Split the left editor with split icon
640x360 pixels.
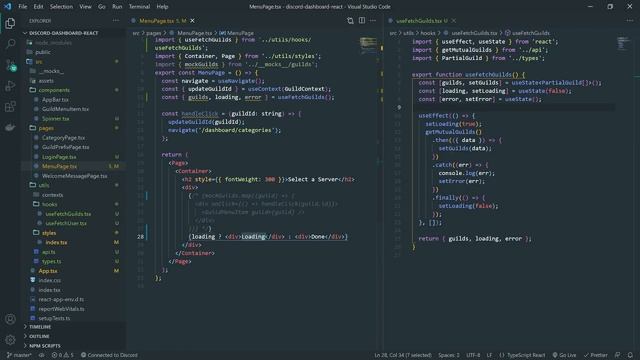coord(362,20)
